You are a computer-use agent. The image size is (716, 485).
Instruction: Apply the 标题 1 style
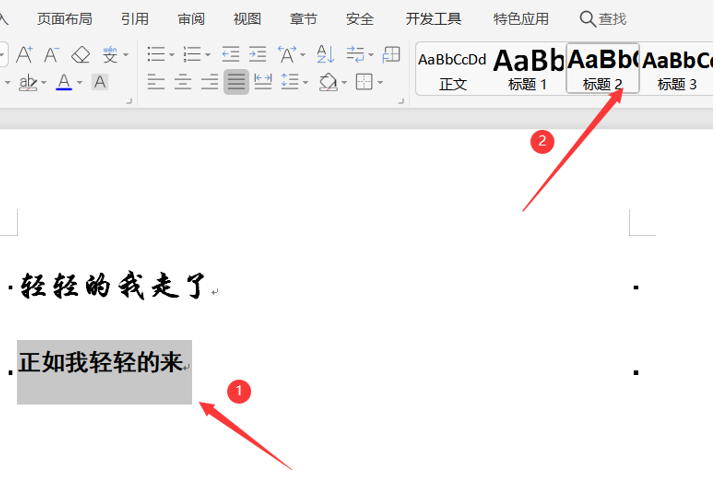click(x=528, y=69)
